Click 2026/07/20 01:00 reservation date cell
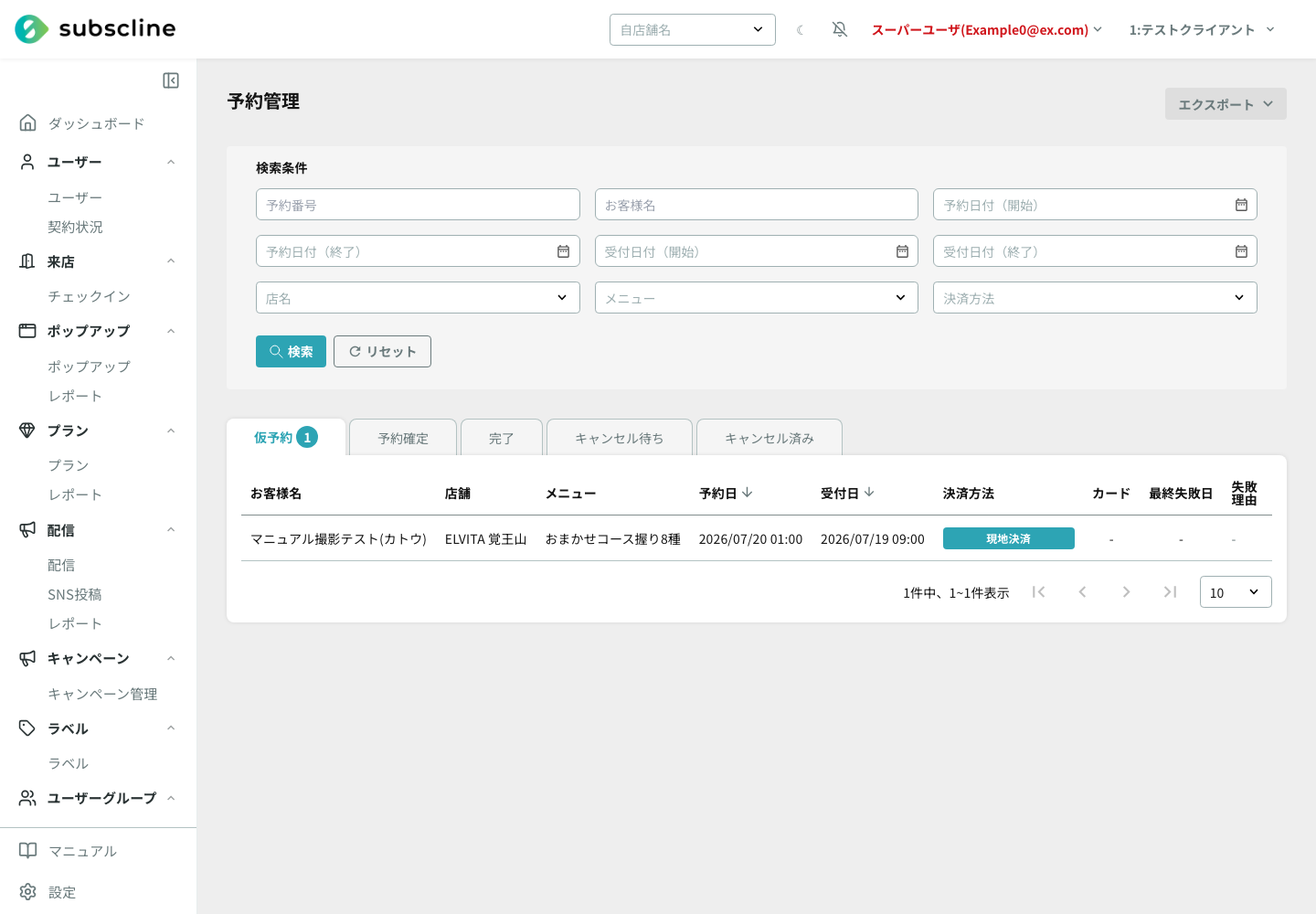1316x914 pixels. point(751,539)
